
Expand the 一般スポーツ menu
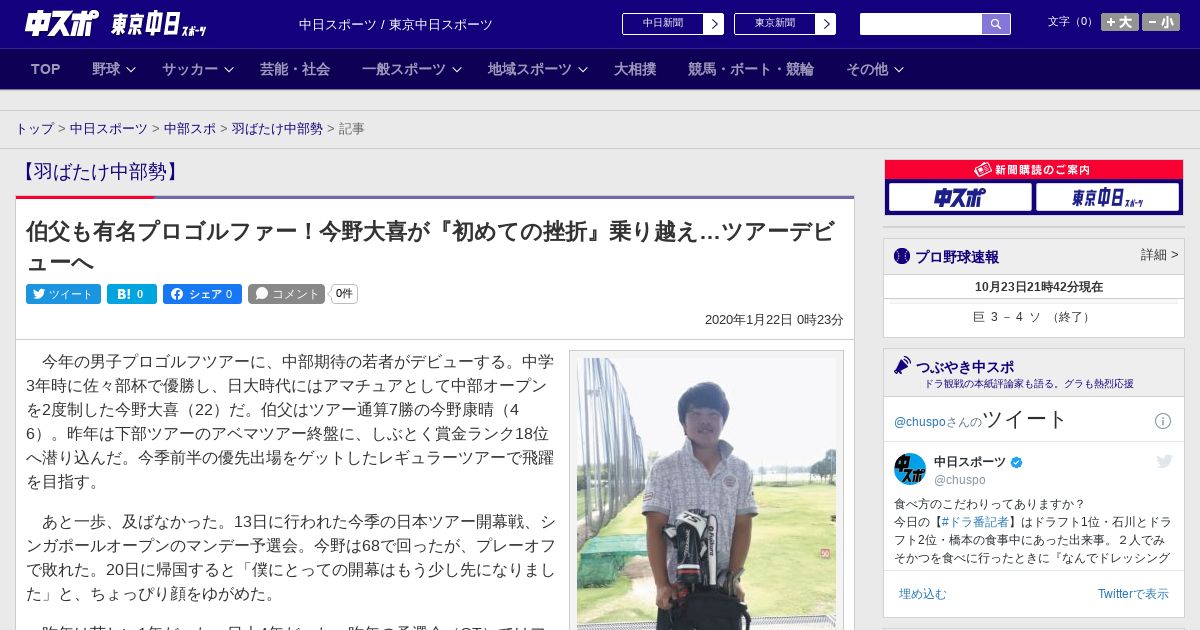pos(412,69)
